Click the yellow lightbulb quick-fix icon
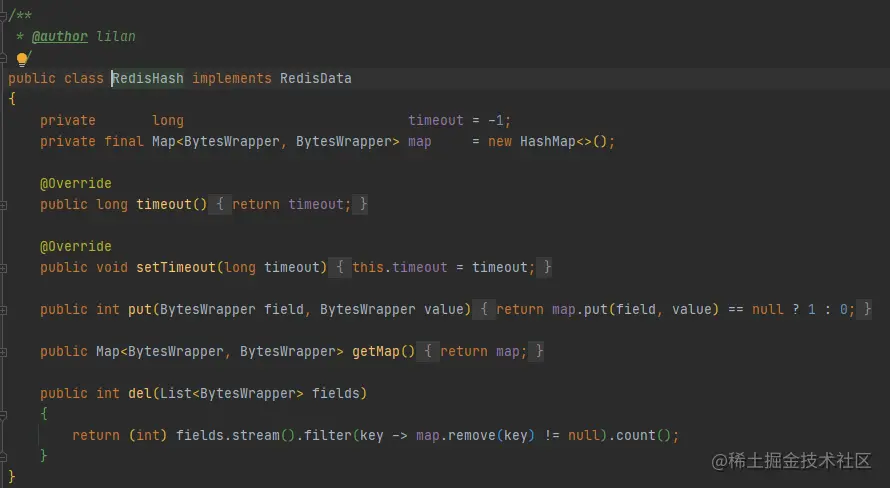The height and width of the screenshot is (488, 890). pos(22,58)
